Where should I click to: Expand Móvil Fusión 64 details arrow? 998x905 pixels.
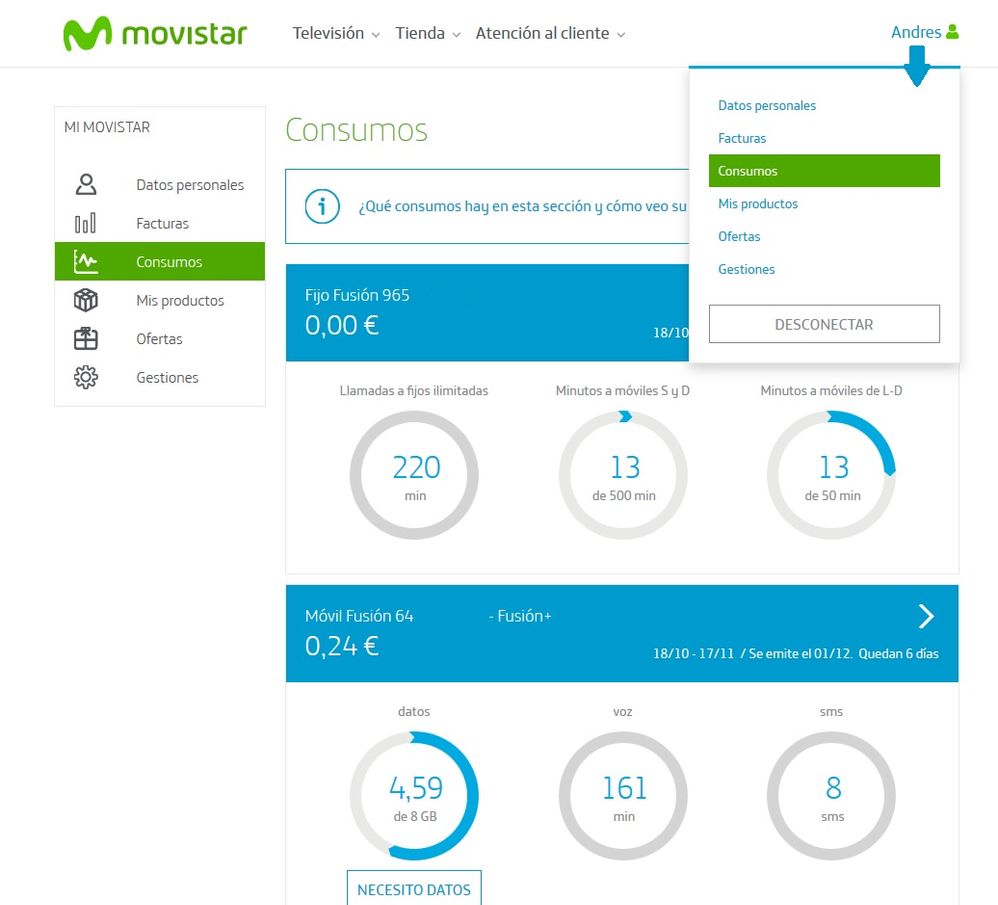click(x=926, y=616)
